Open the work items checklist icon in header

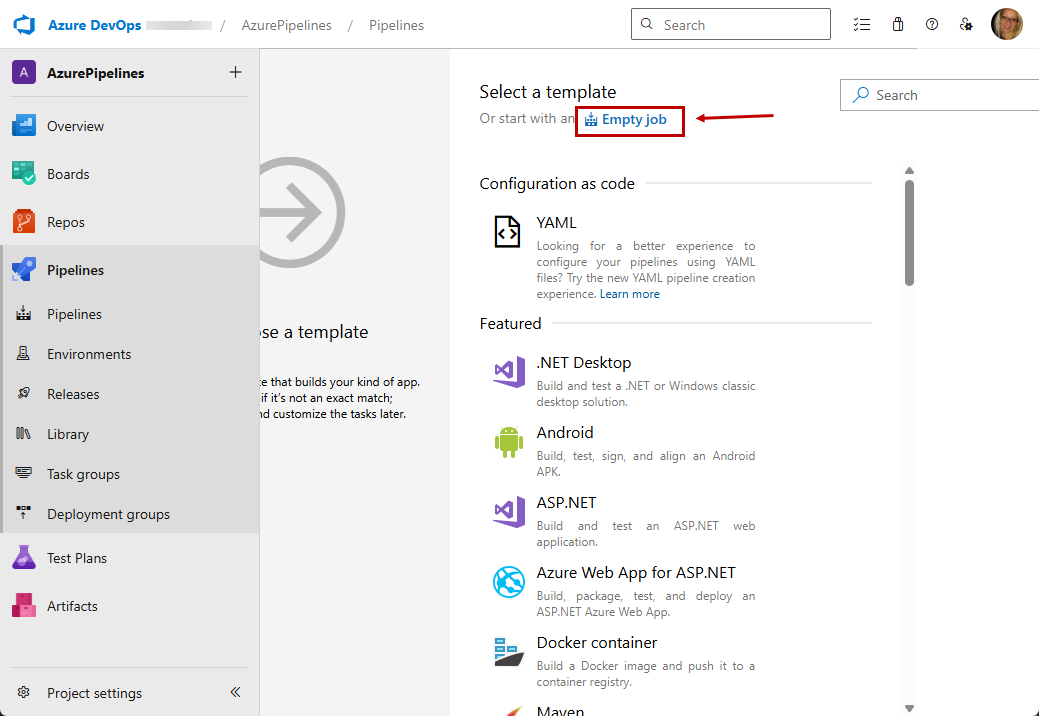pyautogui.click(x=861, y=25)
